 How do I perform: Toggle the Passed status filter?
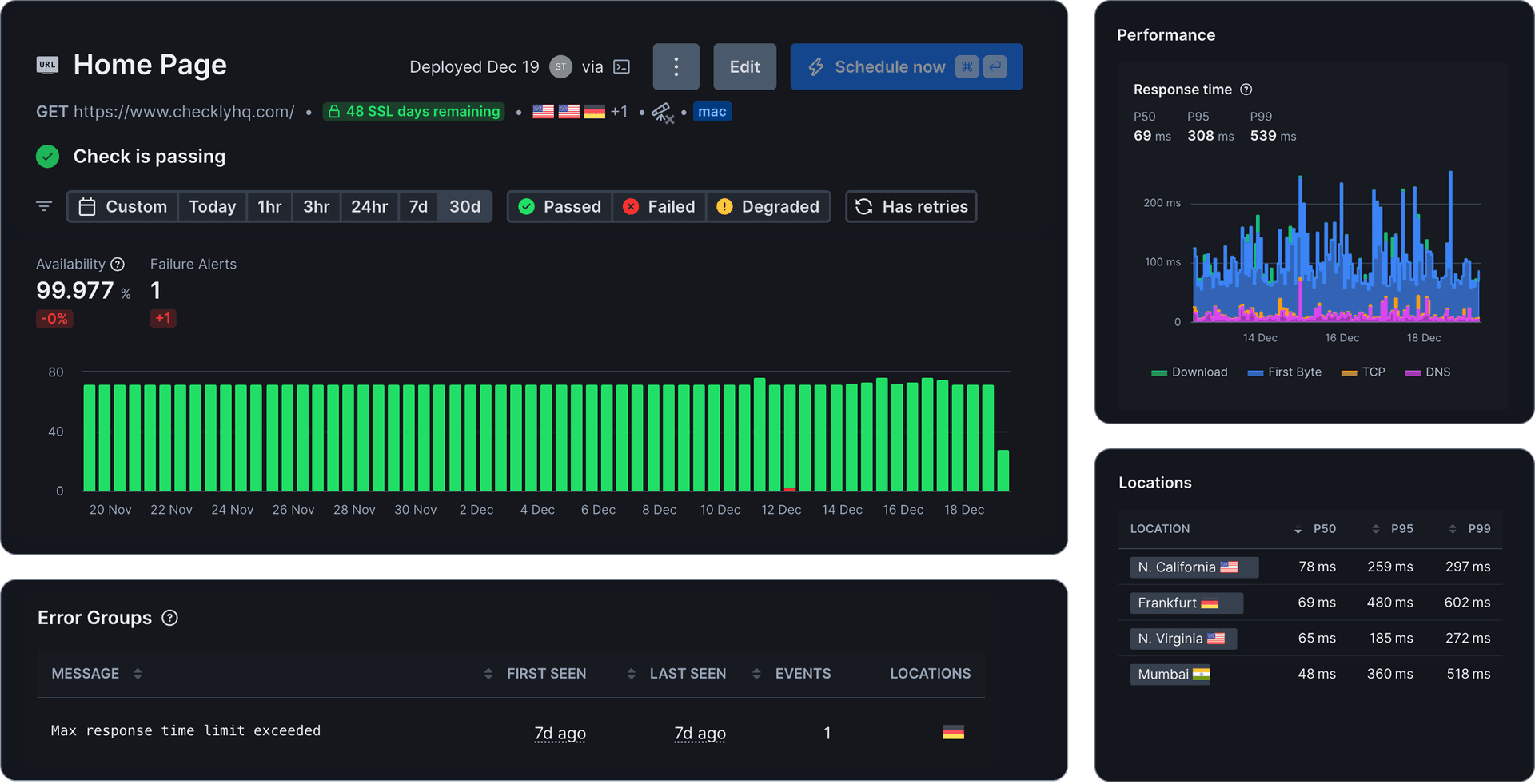pos(560,206)
